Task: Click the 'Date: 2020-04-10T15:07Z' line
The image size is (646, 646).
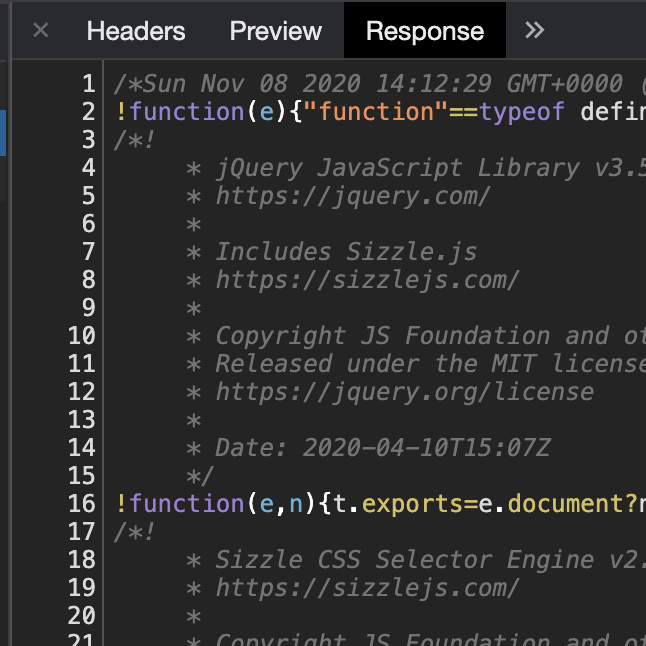Action: (383, 447)
